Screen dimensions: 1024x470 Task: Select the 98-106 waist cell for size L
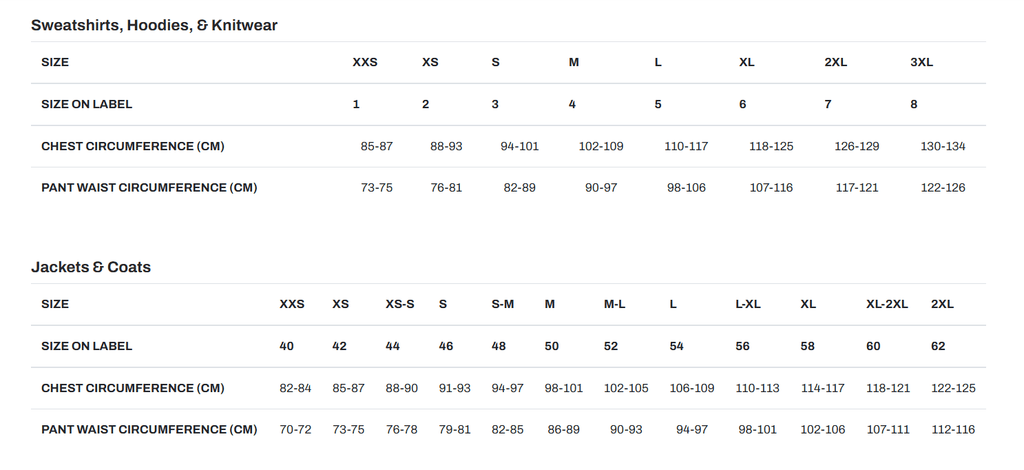tap(686, 187)
